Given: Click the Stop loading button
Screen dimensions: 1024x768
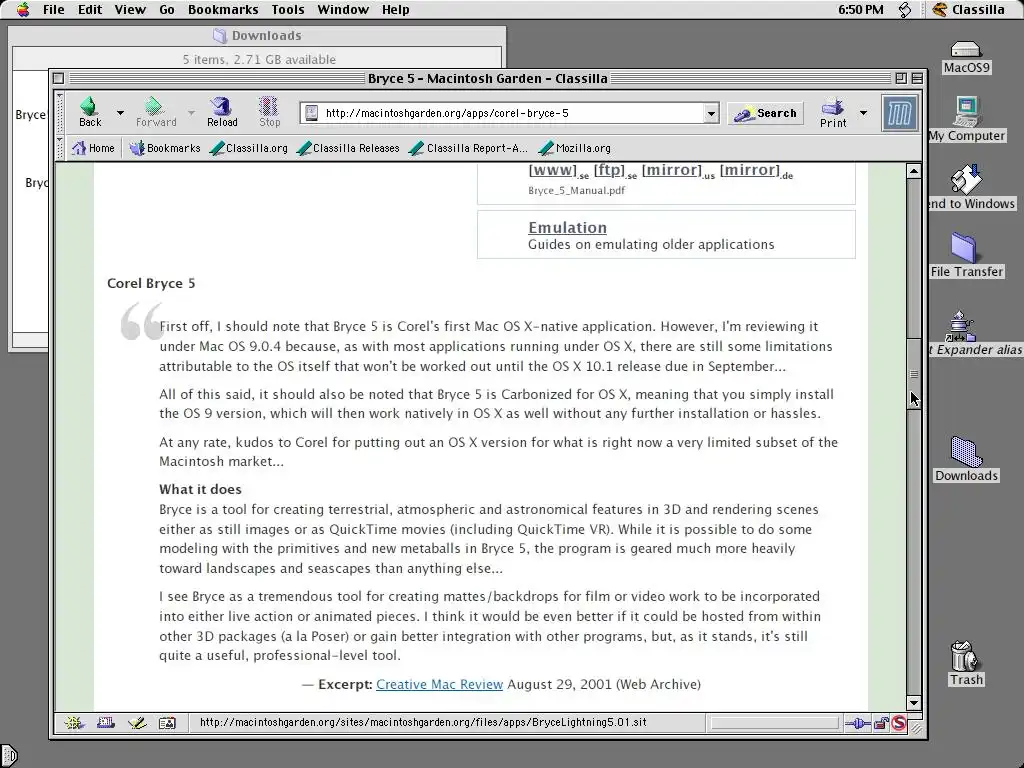Looking at the screenshot, I should pyautogui.click(x=269, y=112).
